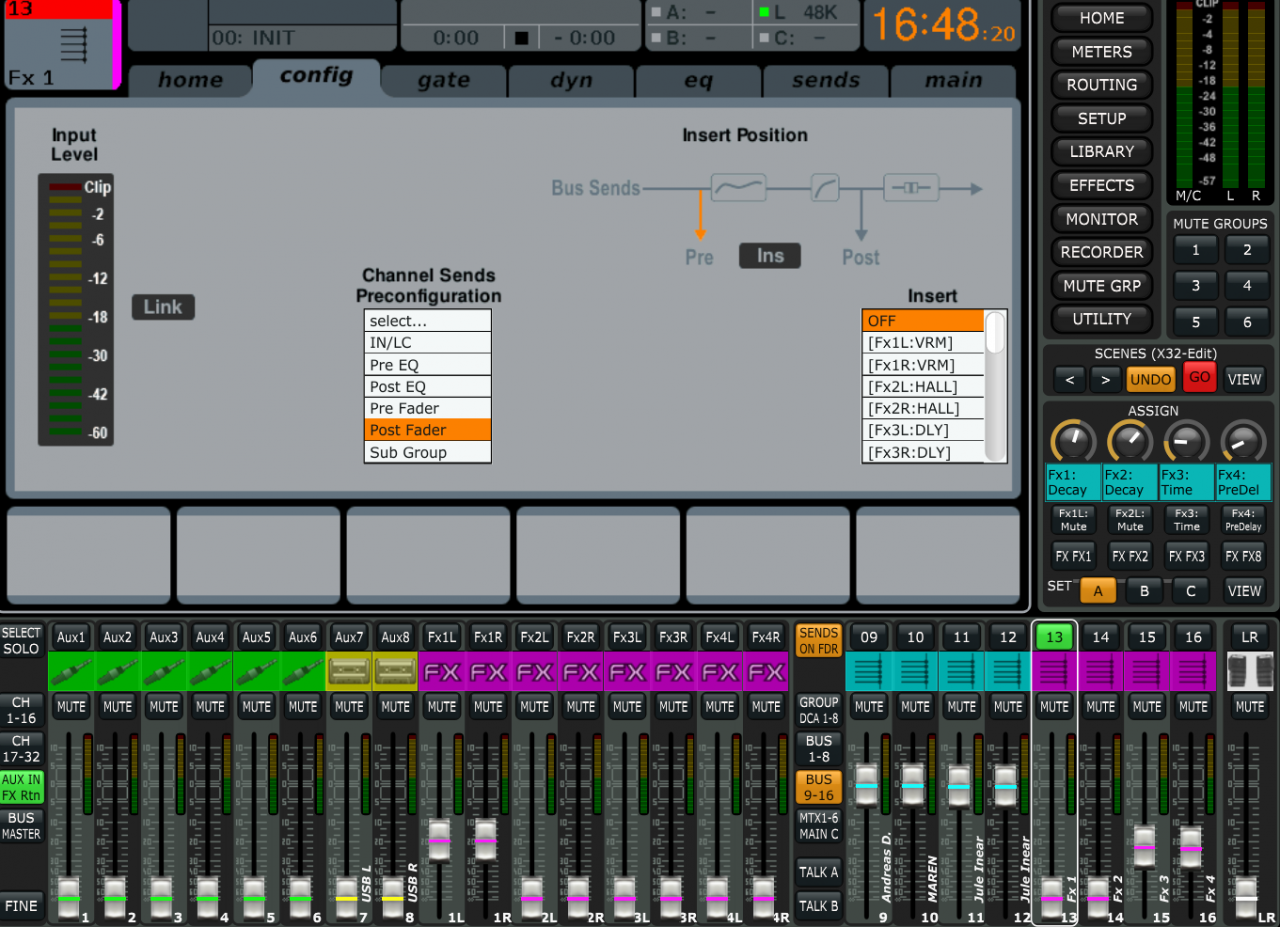The width and height of the screenshot is (1280, 927).
Task: Click the bus 09 cyan channel icon
Action: (869, 672)
